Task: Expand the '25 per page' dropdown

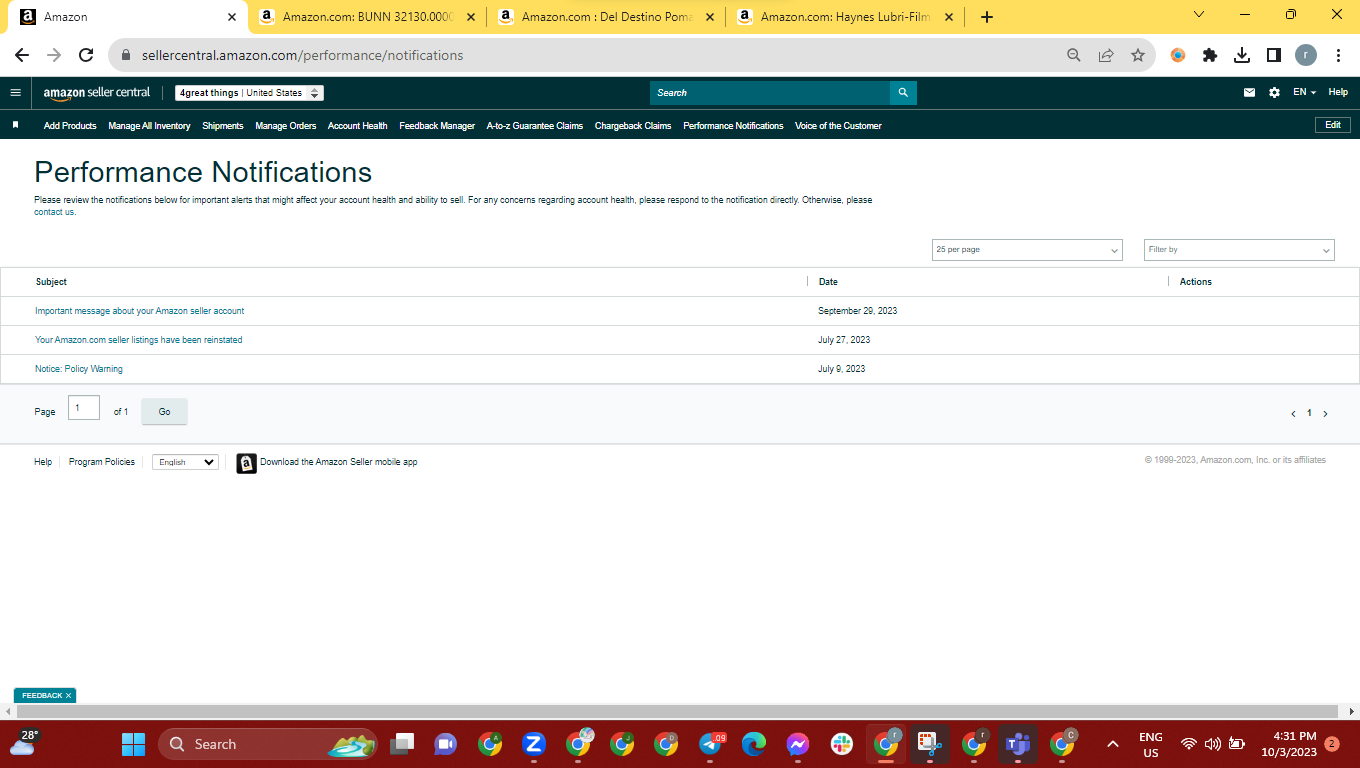Action: coord(1027,250)
